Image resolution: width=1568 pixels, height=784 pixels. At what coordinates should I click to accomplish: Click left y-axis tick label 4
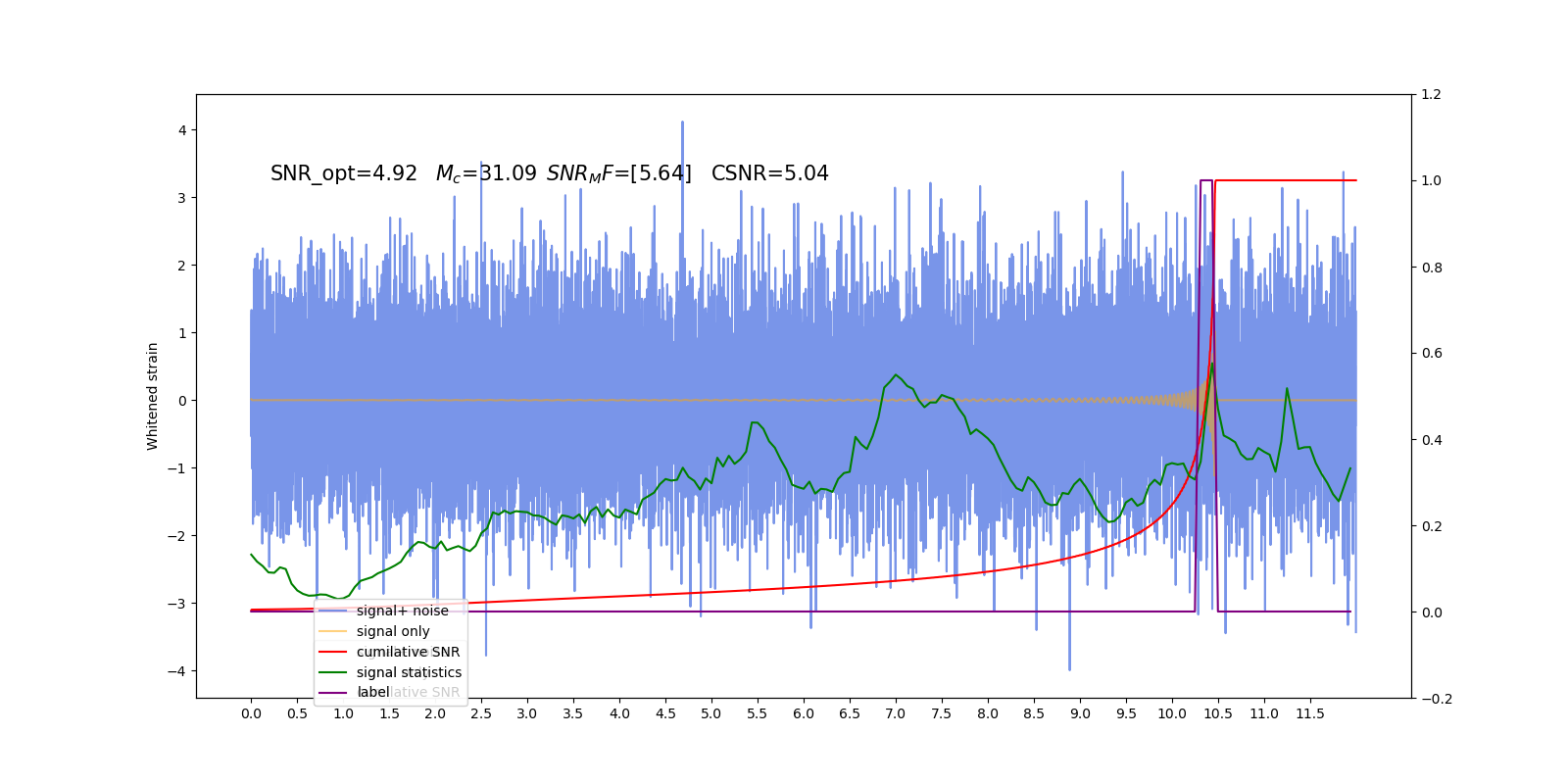point(182,130)
